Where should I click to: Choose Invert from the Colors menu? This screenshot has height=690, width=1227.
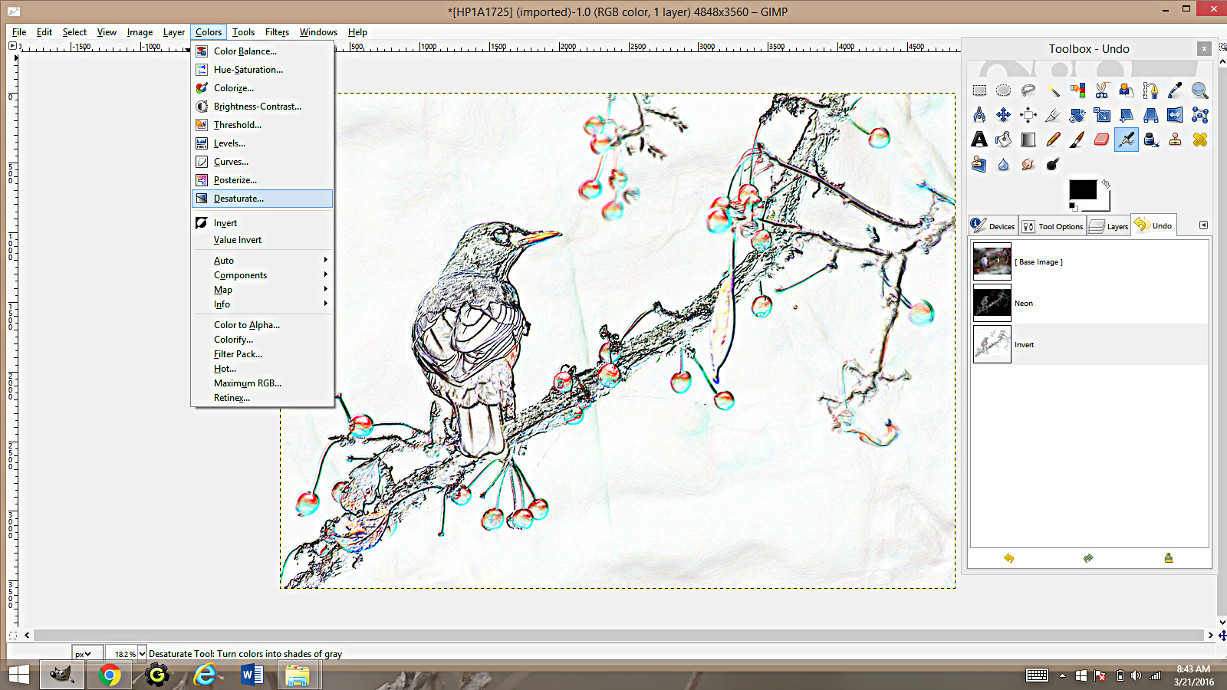tap(262, 223)
